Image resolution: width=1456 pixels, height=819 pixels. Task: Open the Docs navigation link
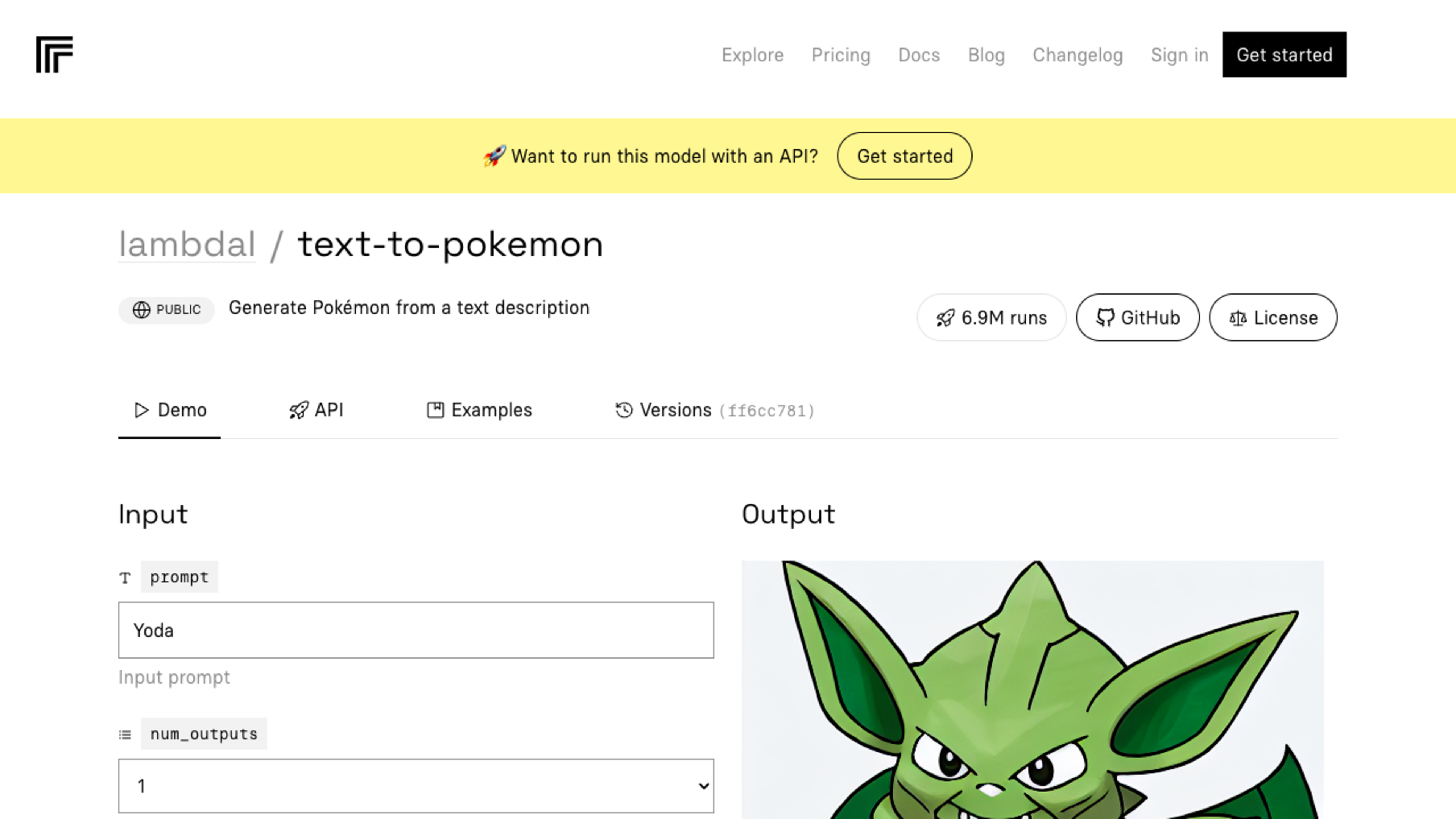918,55
